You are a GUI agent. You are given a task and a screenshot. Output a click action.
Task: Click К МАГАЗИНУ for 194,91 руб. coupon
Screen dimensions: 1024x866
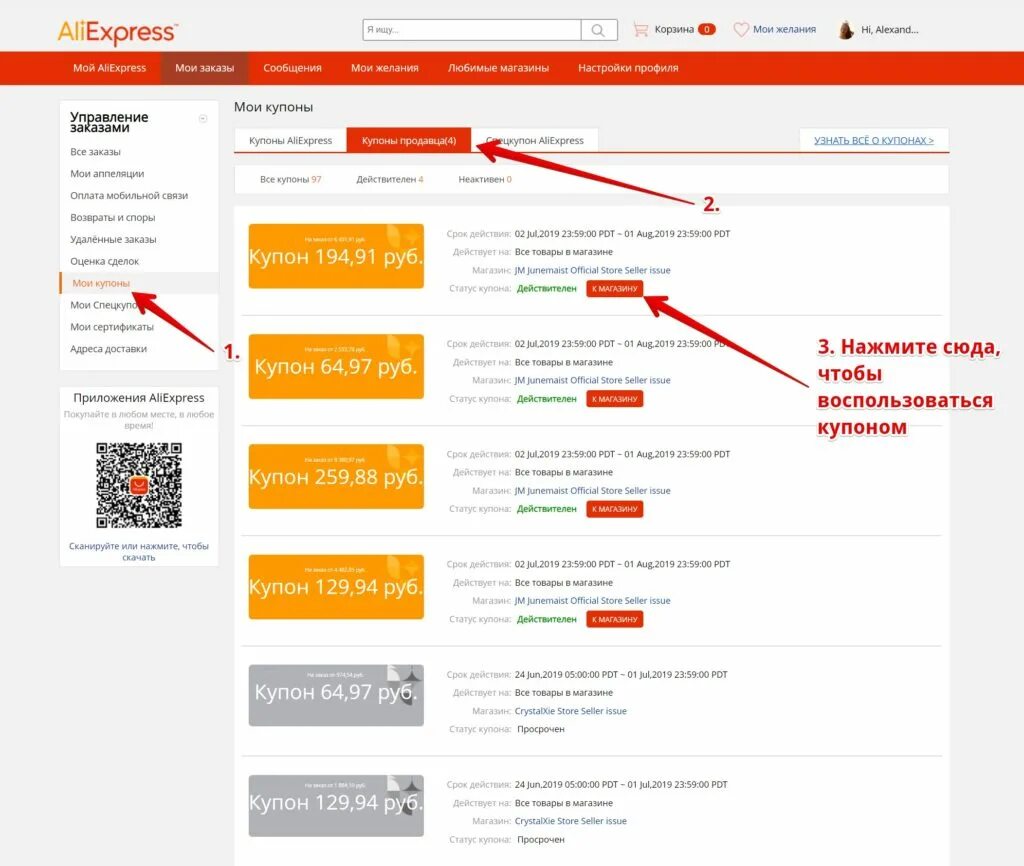(615, 289)
